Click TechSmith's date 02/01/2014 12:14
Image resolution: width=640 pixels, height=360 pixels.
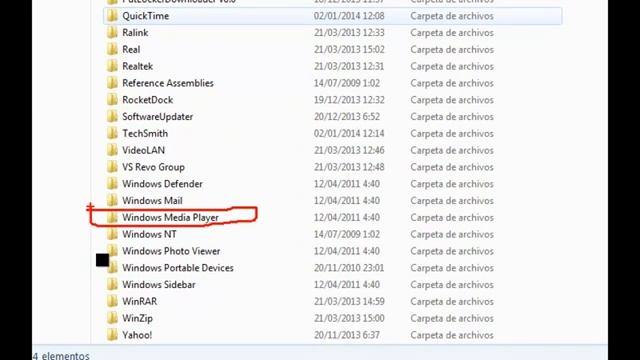(349, 133)
